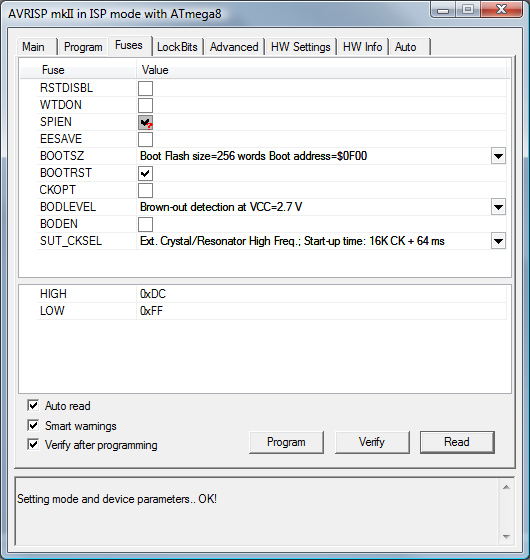The width and height of the screenshot is (530, 560).
Task: Click the Verify button
Action: [372, 442]
